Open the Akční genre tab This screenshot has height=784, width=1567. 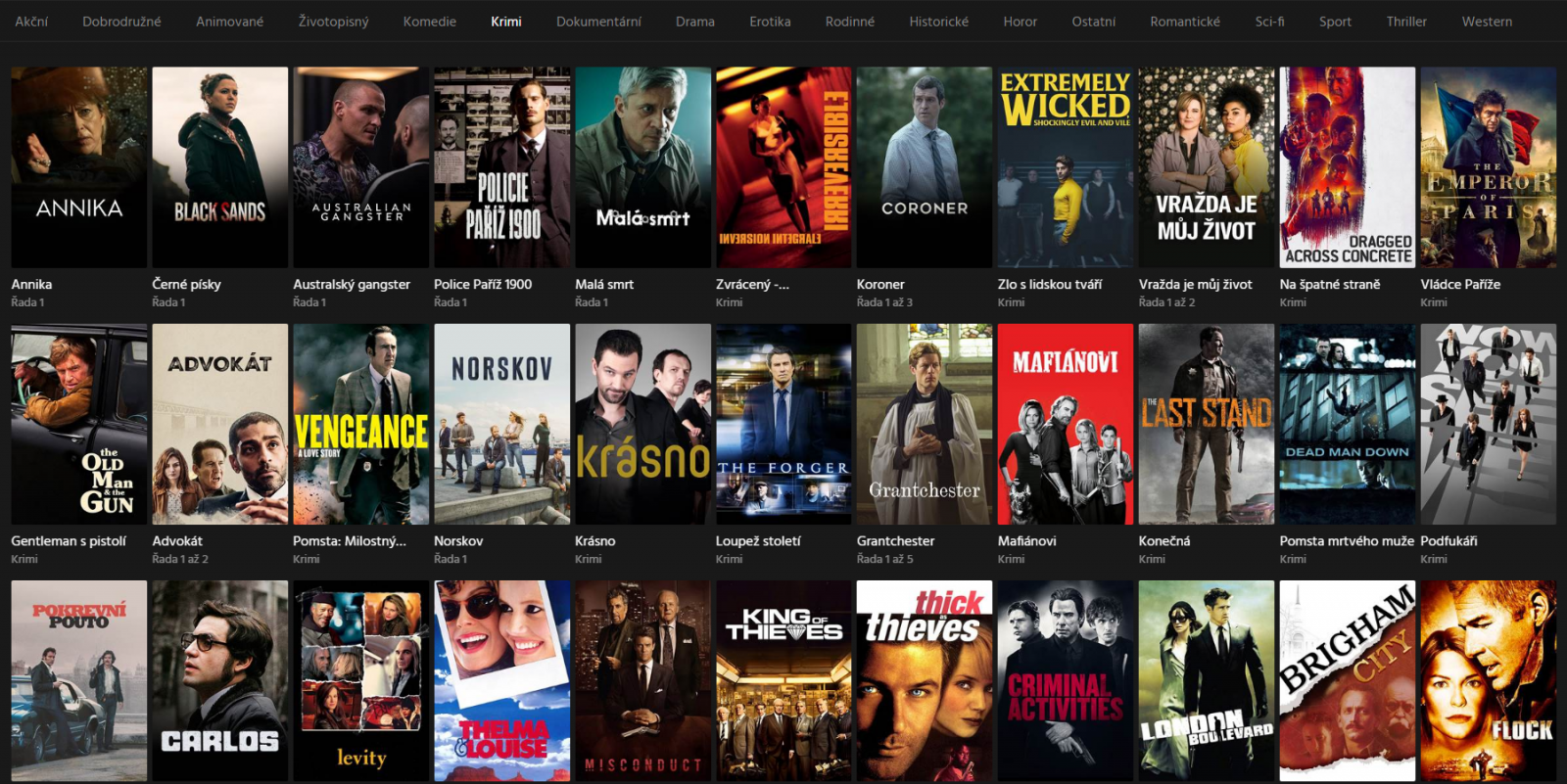point(31,22)
